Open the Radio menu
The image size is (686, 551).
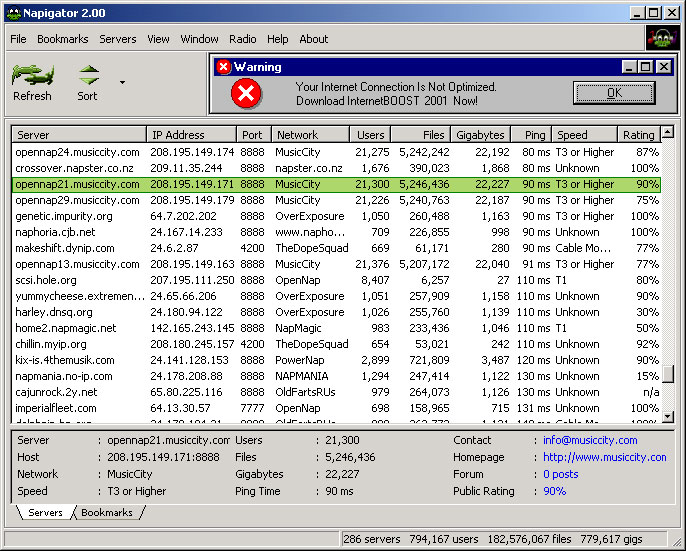[x=242, y=39]
